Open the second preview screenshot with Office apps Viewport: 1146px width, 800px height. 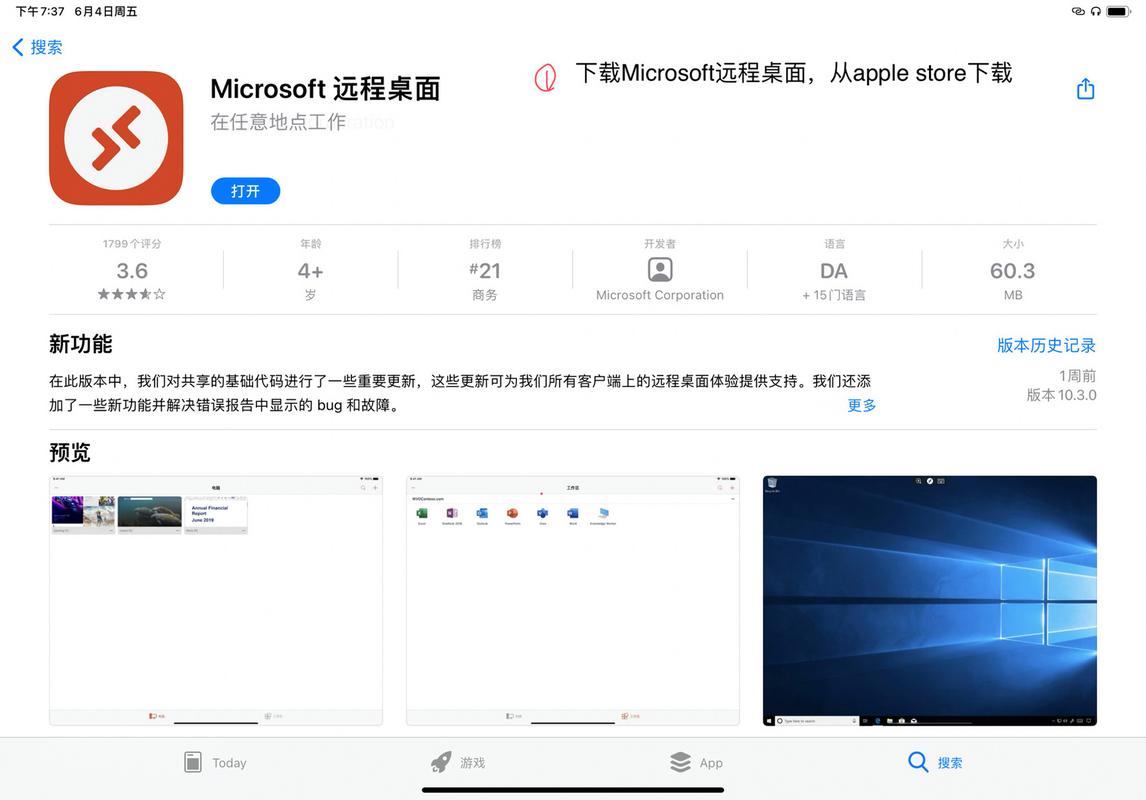[572, 601]
